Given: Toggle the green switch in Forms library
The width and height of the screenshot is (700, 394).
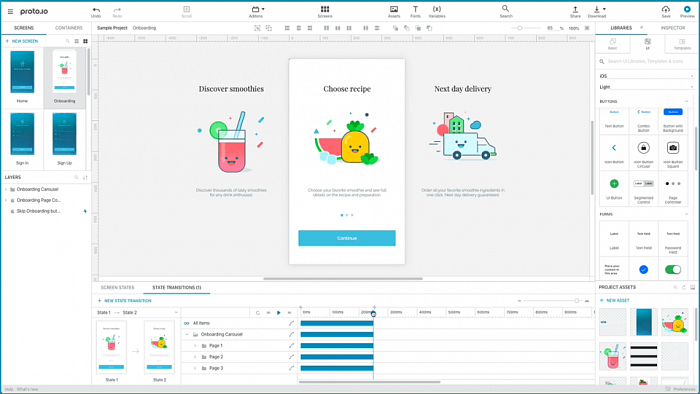Looking at the screenshot, I should click(x=673, y=270).
